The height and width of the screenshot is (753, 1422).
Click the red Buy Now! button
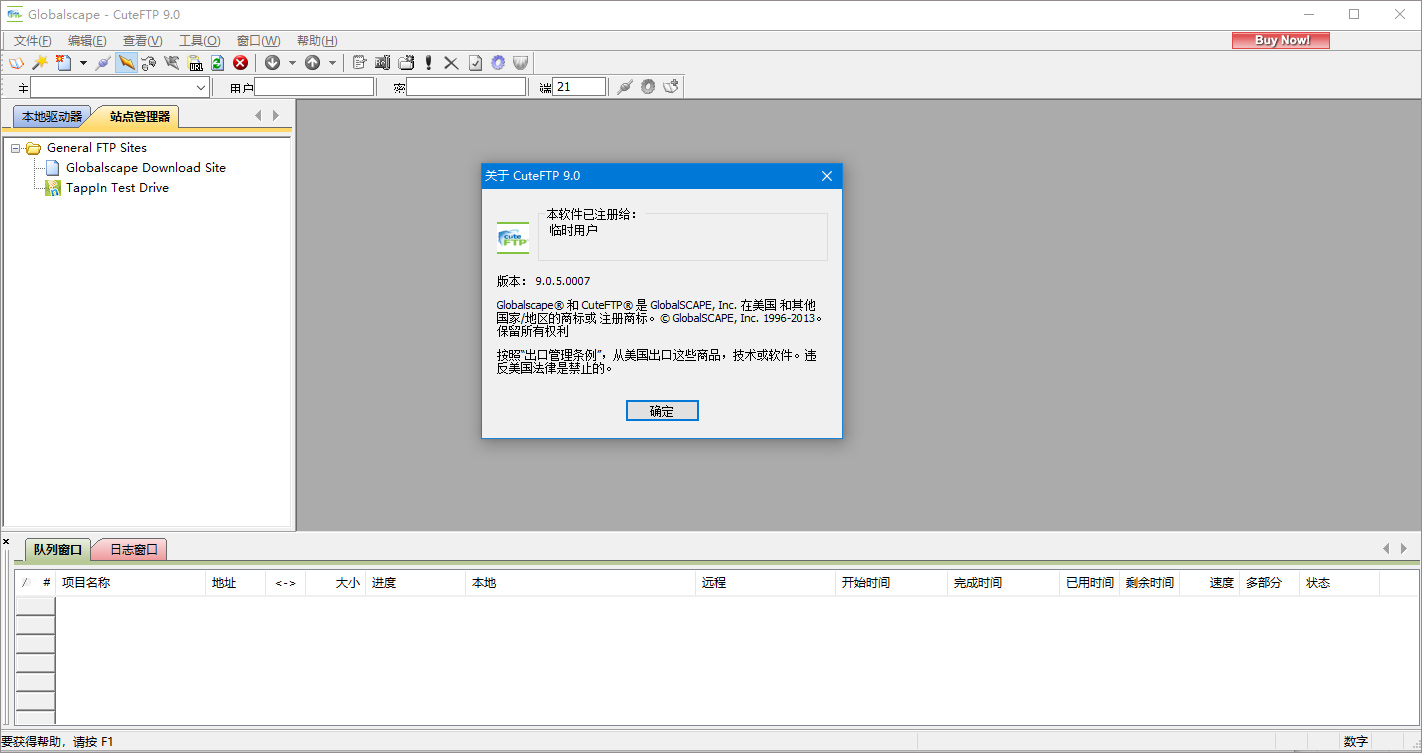tap(1280, 40)
